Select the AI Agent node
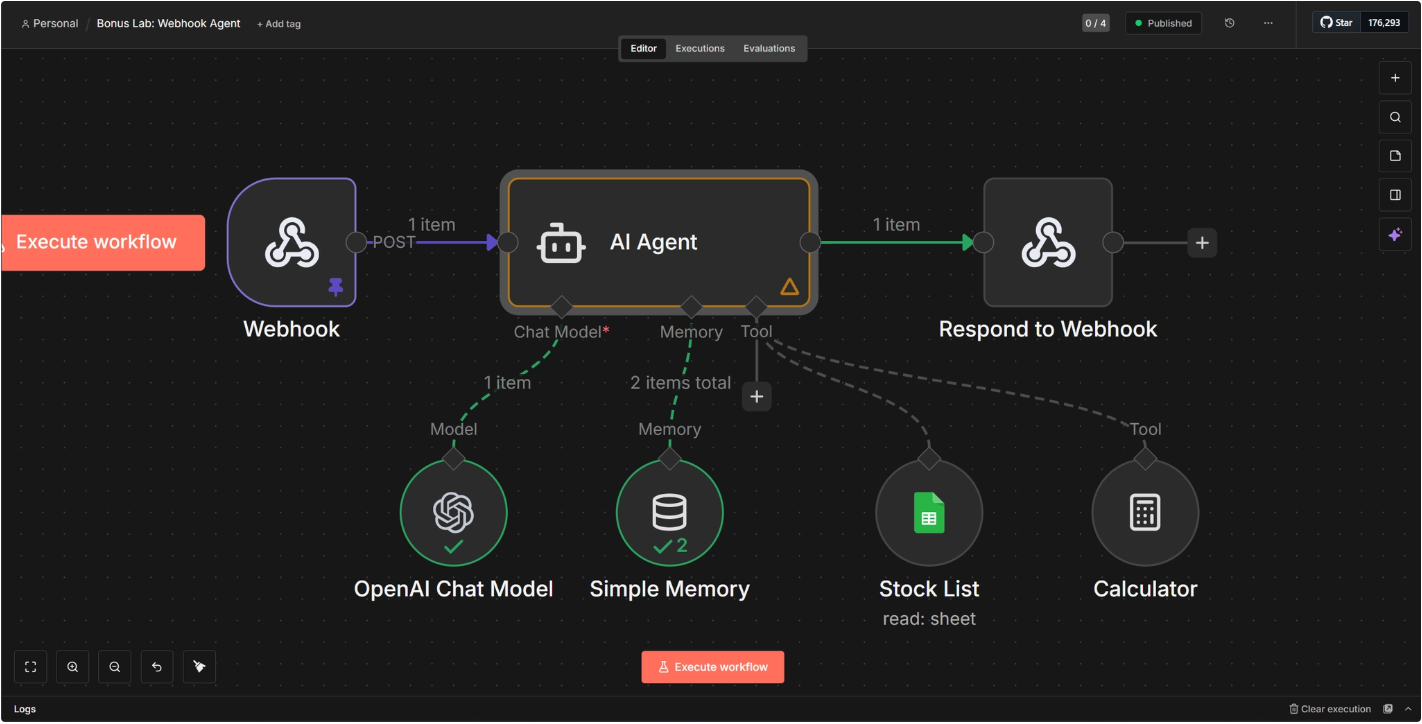 tap(658, 241)
